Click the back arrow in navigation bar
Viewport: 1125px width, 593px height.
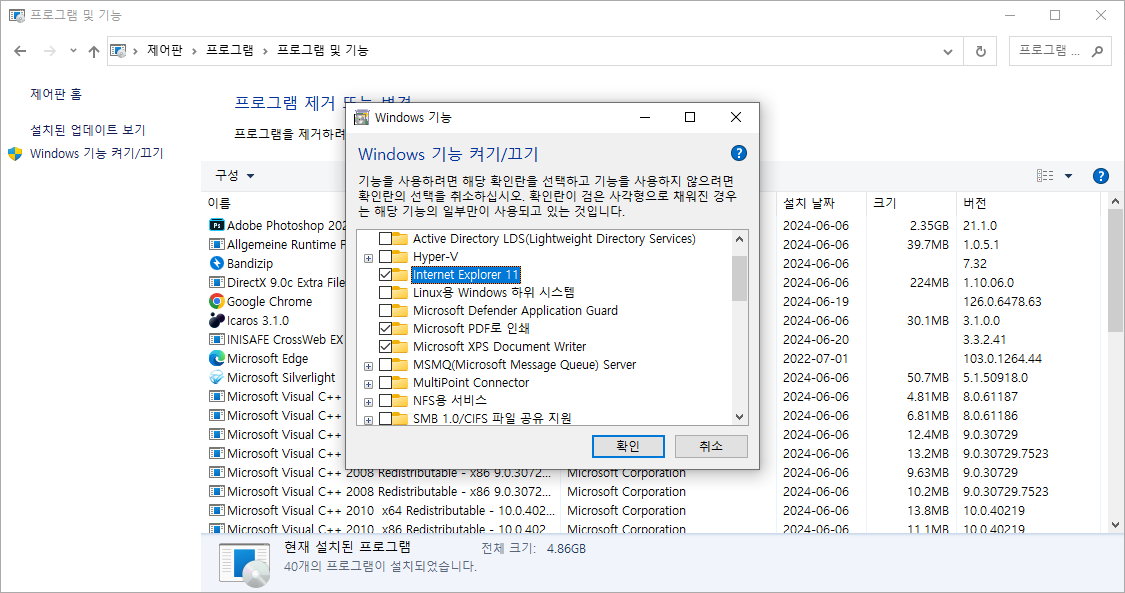[20, 51]
